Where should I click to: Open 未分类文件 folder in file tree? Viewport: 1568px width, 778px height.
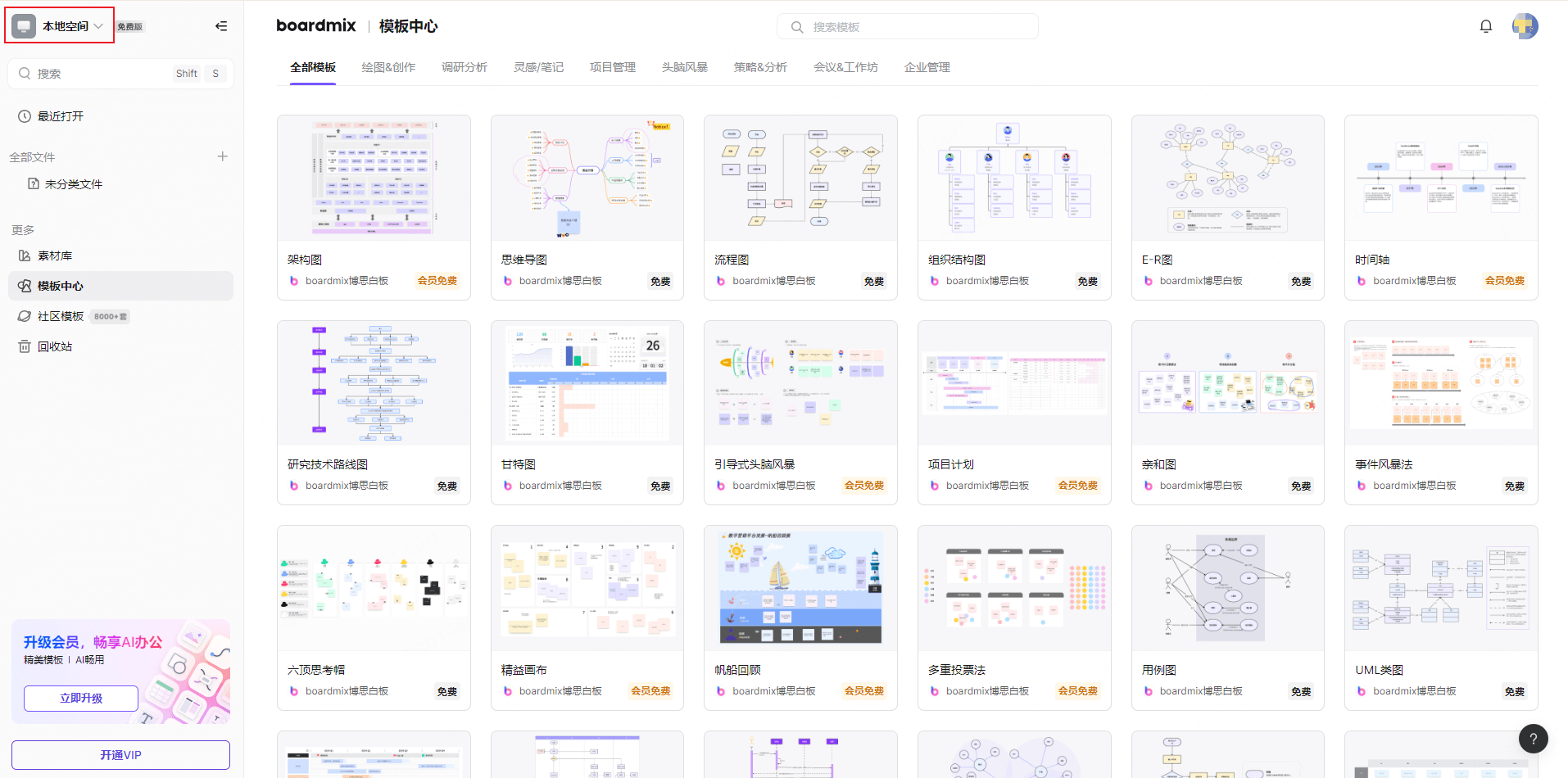click(73, 184)
